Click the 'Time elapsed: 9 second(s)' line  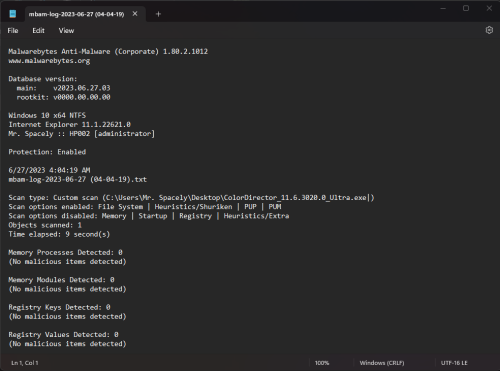click(59, 234)
